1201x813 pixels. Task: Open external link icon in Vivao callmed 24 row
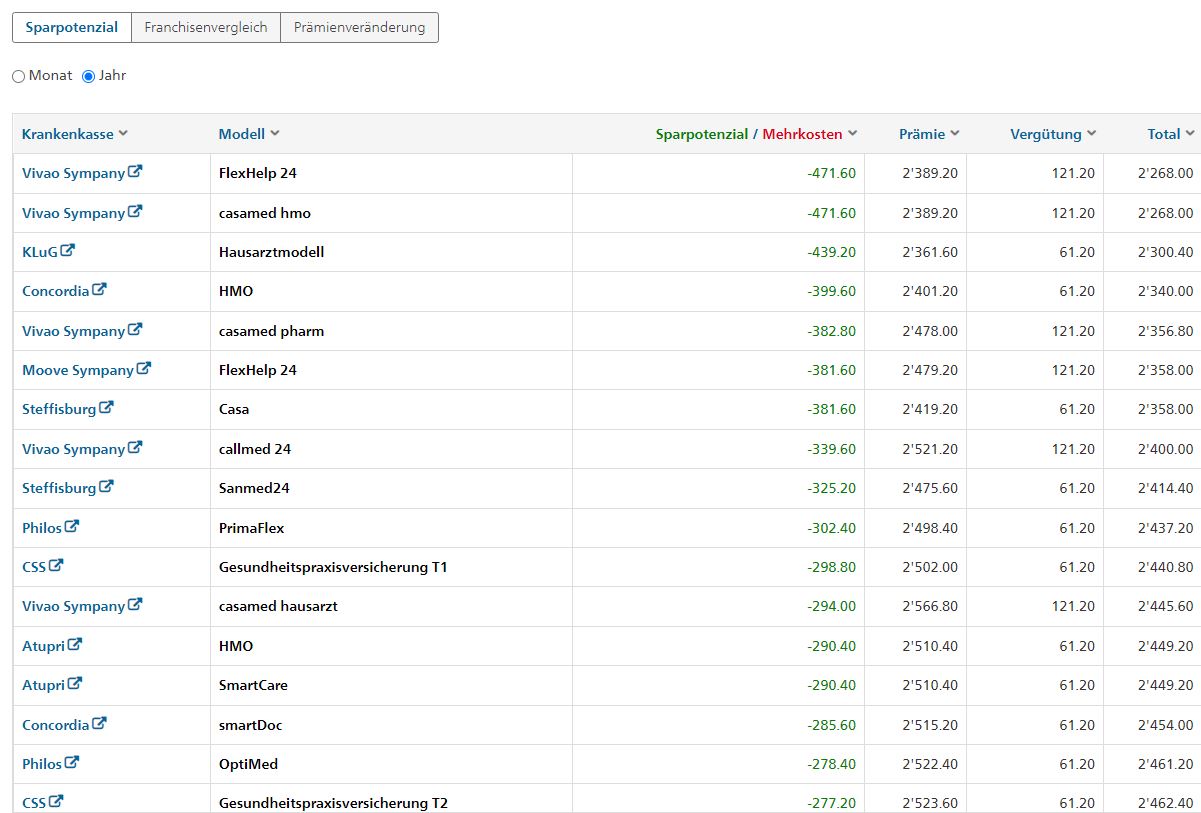coord(136,448)
